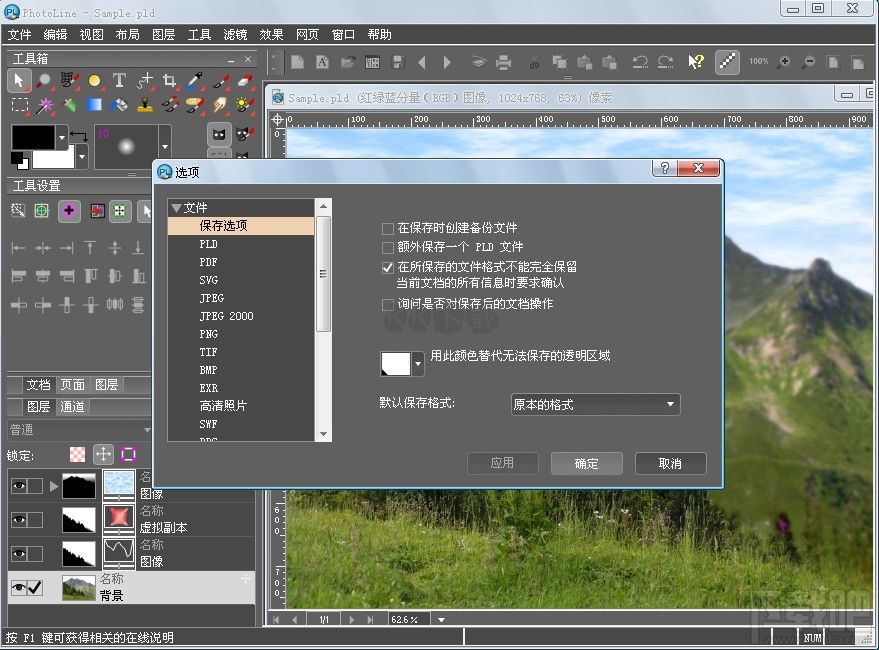The image size is (879, 650).
Task: Click 应用 to apply save settings
Action: click(x=502, y=463)
